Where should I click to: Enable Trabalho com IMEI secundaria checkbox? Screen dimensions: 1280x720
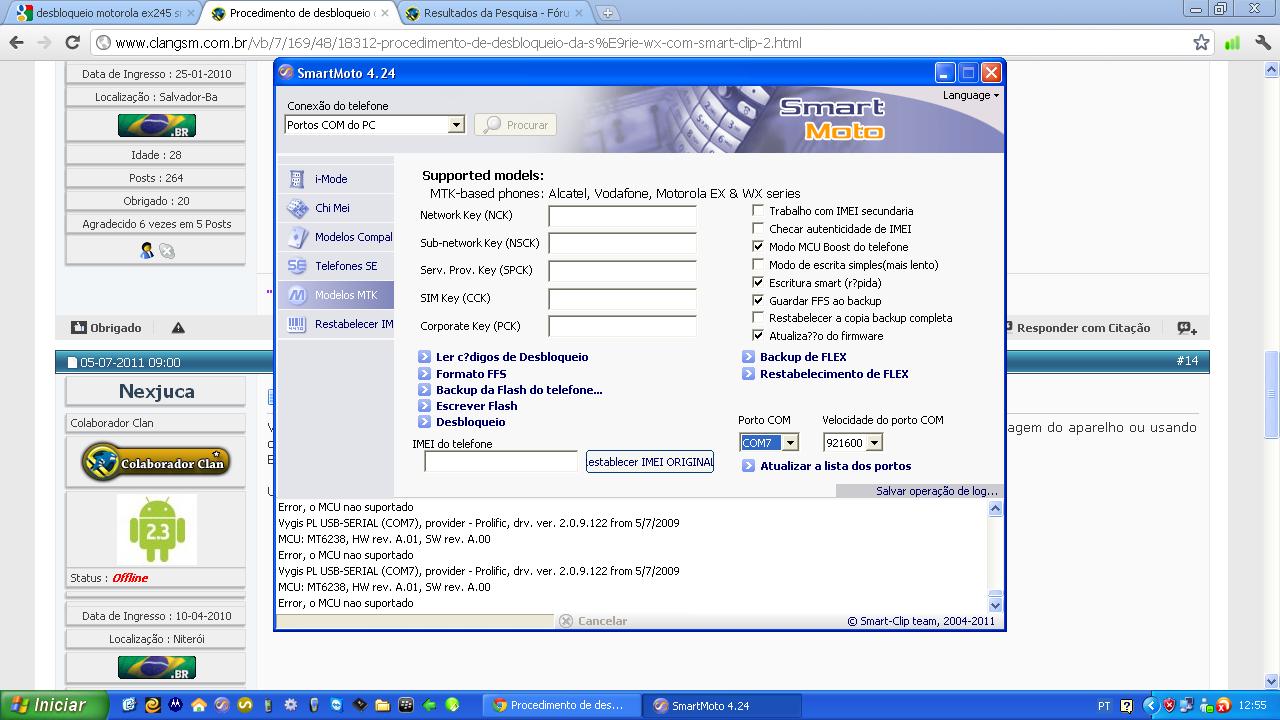click(758, 211)
